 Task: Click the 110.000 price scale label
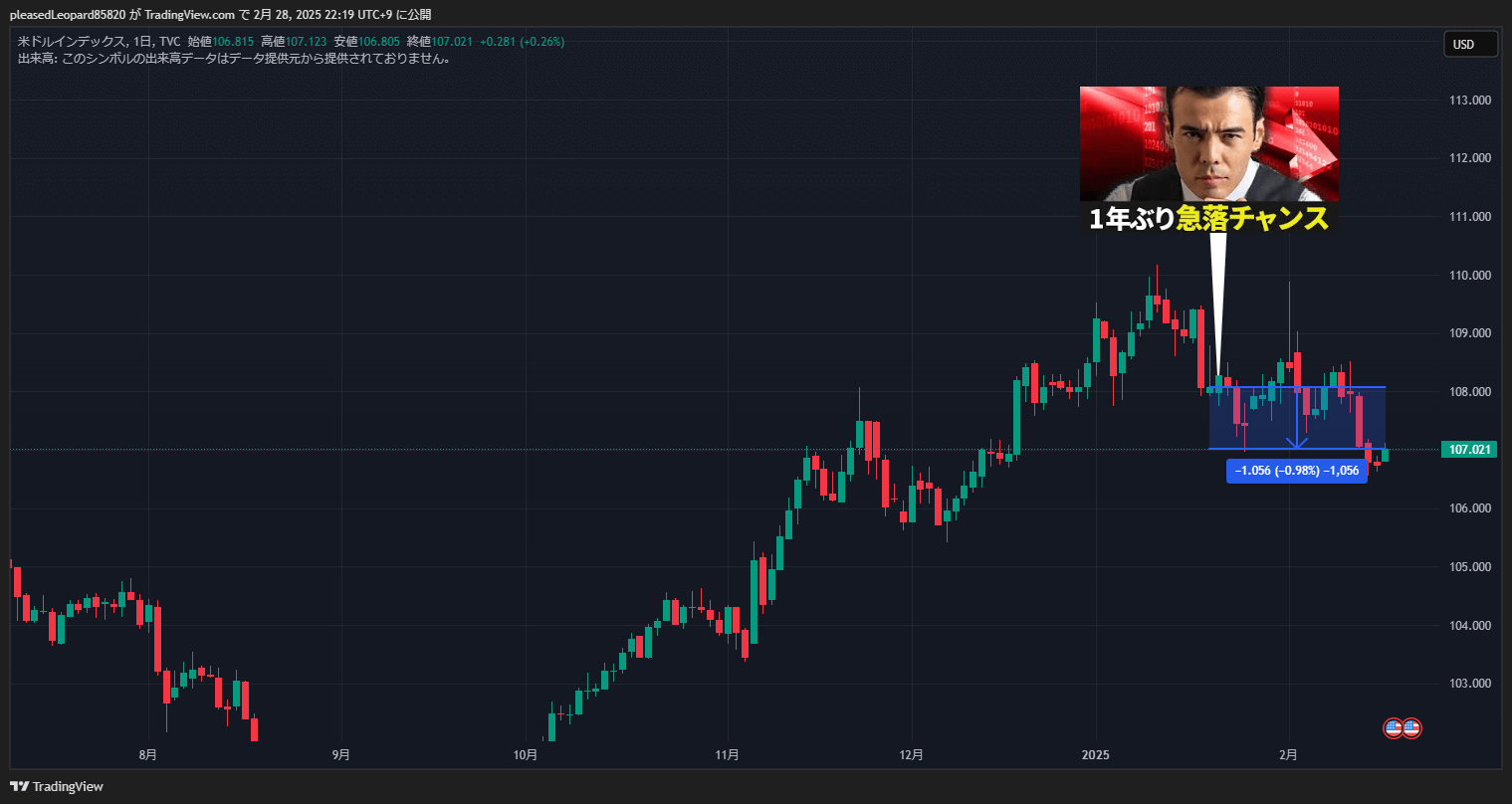1468,276
